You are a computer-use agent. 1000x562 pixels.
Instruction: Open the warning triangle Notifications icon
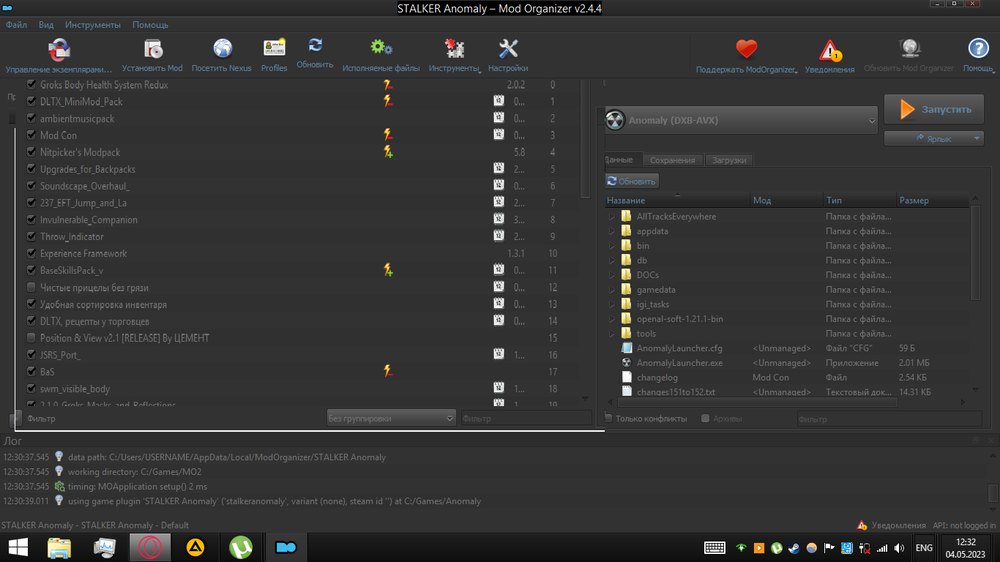(830, 51)
